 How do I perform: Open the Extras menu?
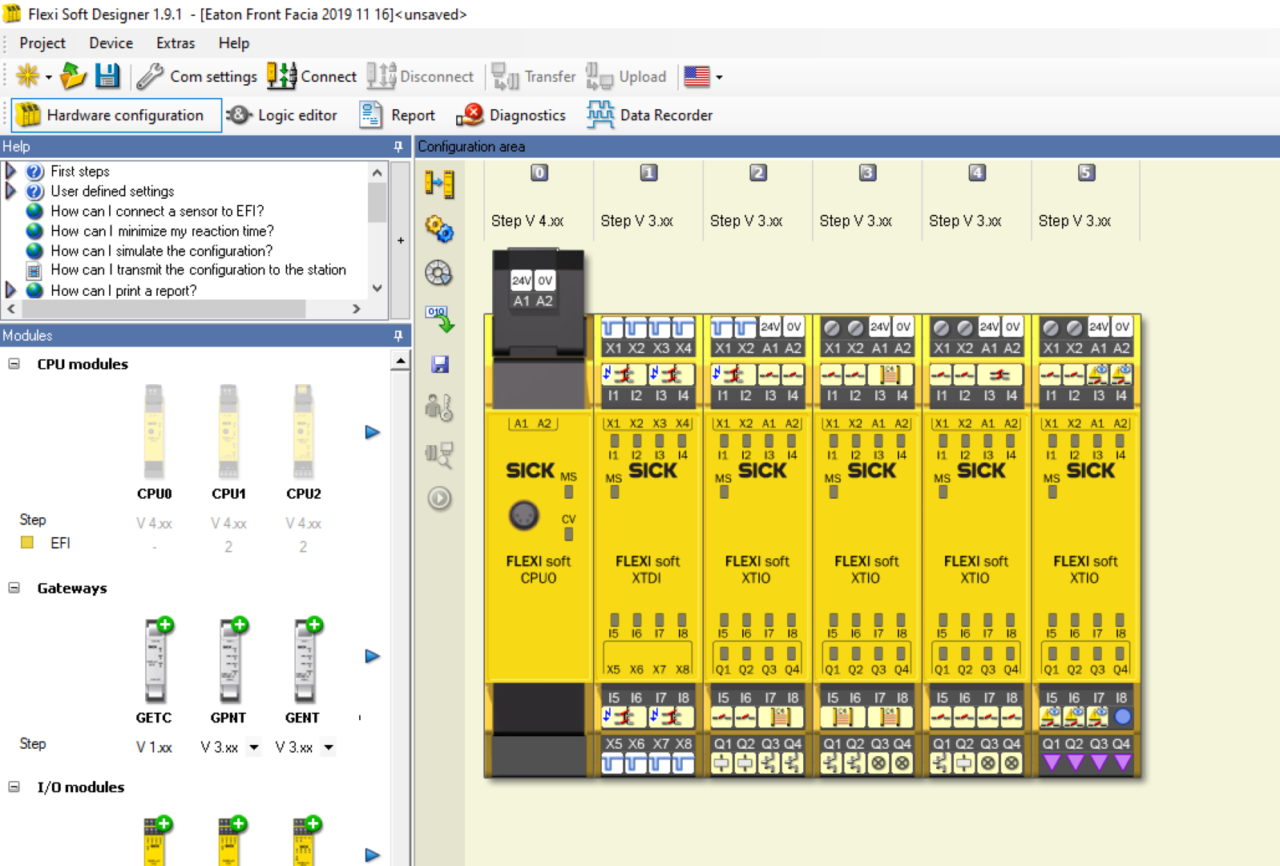click(175, 43)
